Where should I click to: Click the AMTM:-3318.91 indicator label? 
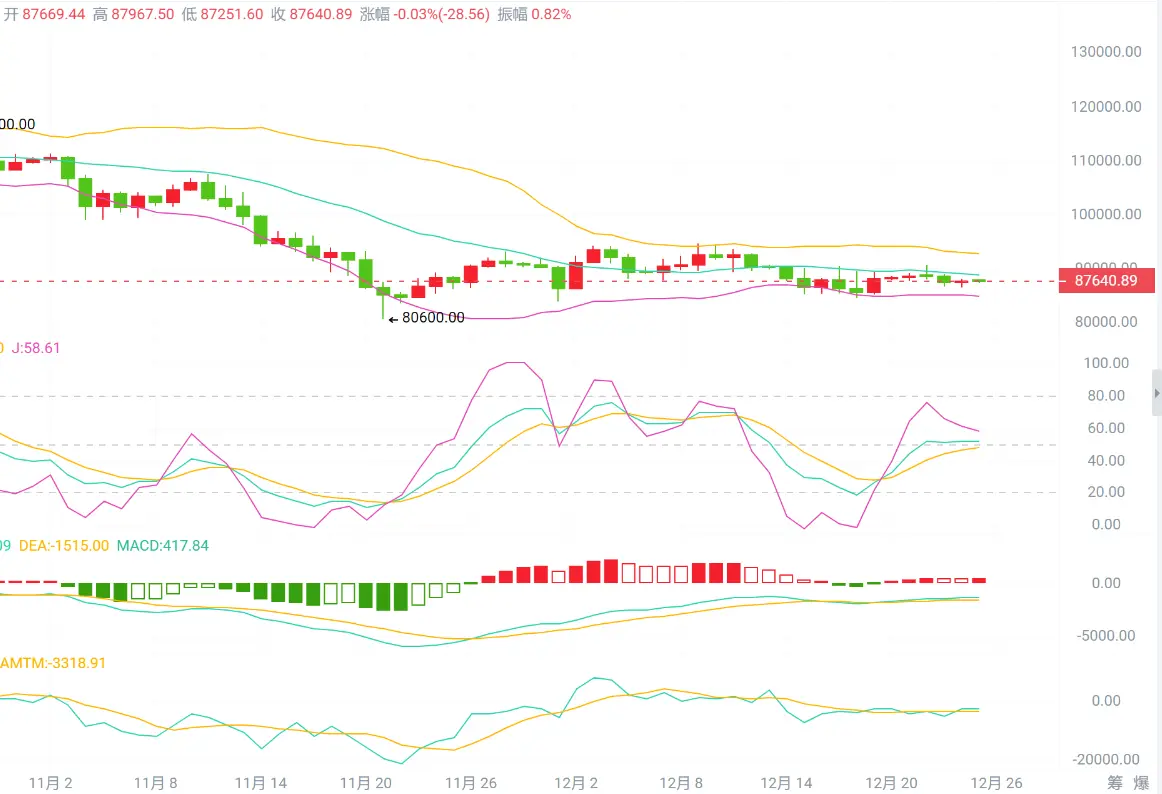click(x=53, y=663)
